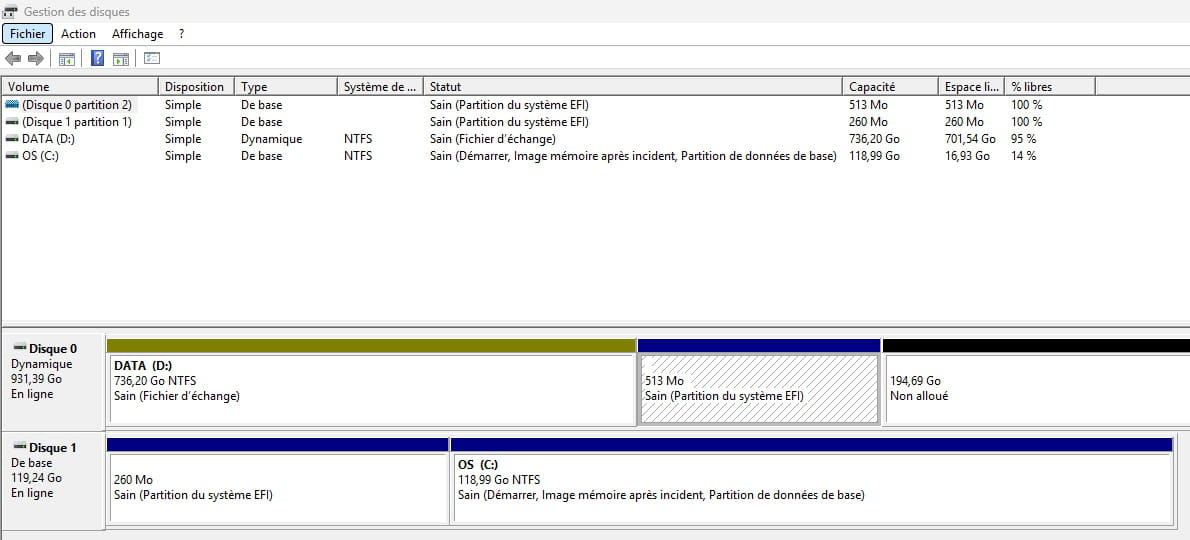Open the ? help menu
The width and height of the screenshot is (1190, 540).
coord(181,33)
